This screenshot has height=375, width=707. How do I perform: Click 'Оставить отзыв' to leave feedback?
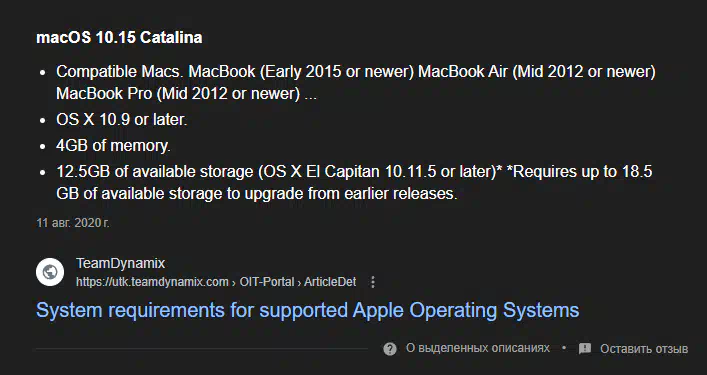pyautogui.click(x=644, y=348)
